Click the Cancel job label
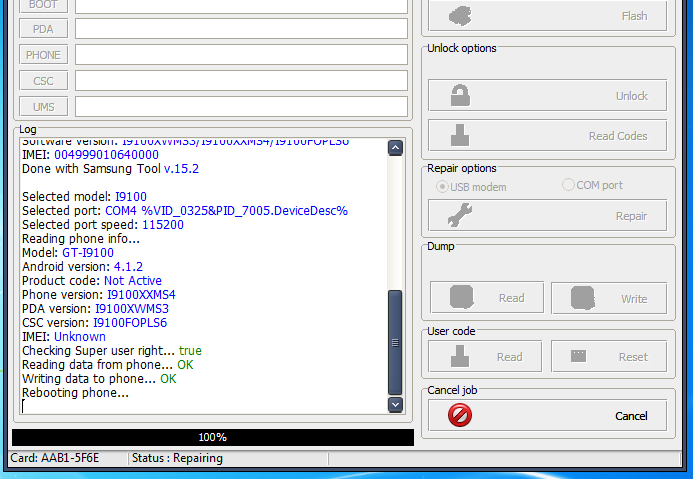Image resolution: width=699 pixels, height=479 pixels. tap(452, 390)
